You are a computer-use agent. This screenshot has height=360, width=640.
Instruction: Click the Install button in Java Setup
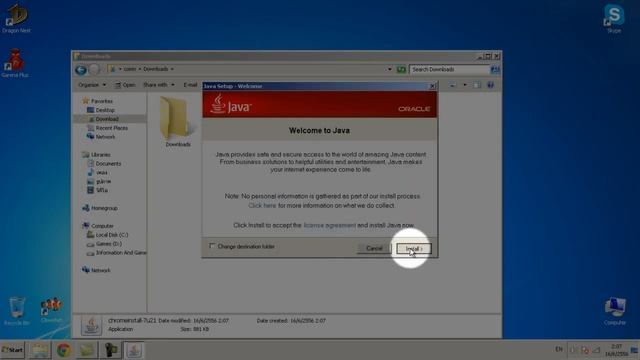[413, 249]
